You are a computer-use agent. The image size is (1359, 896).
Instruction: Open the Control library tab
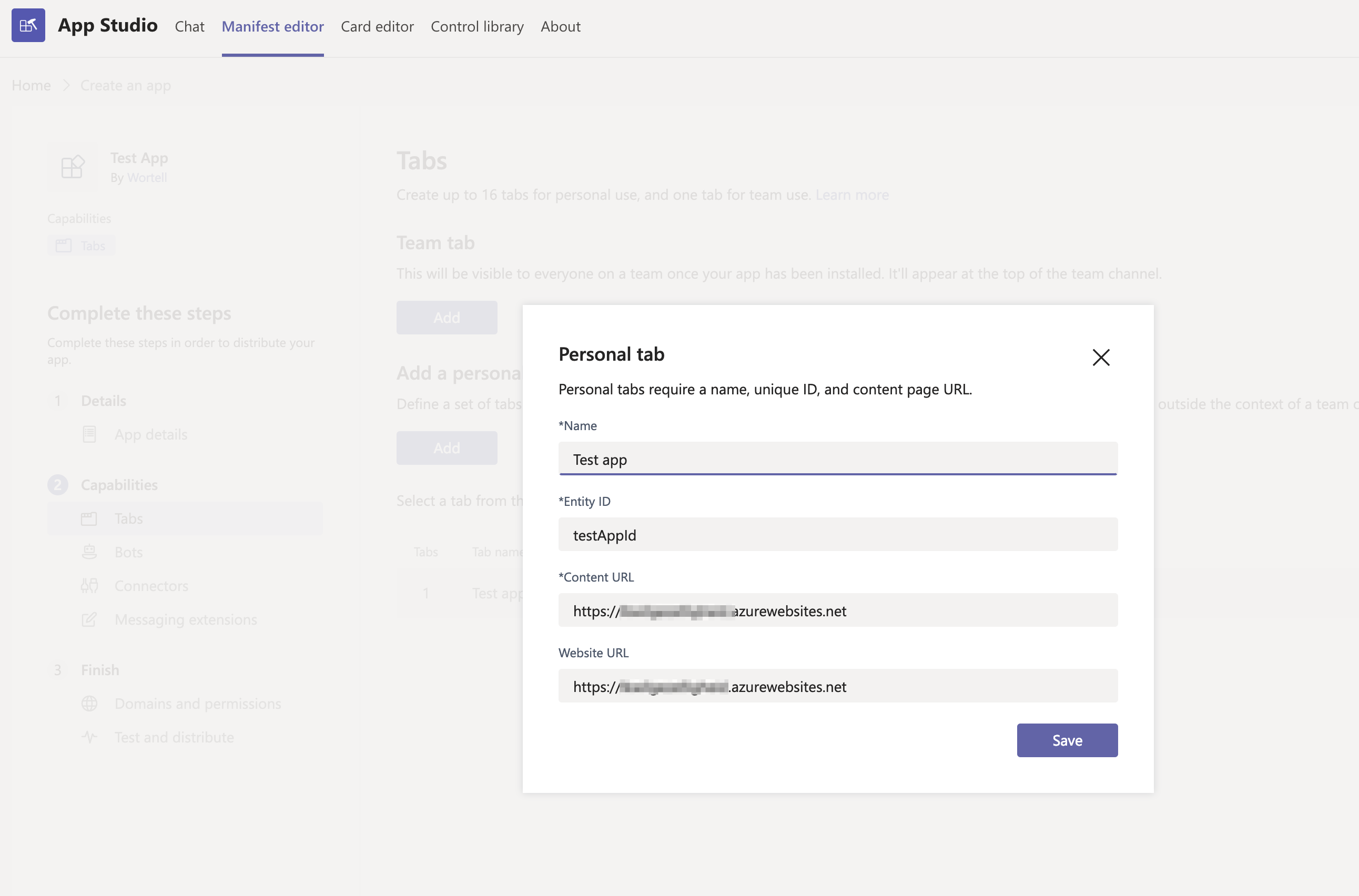point(477,26)
